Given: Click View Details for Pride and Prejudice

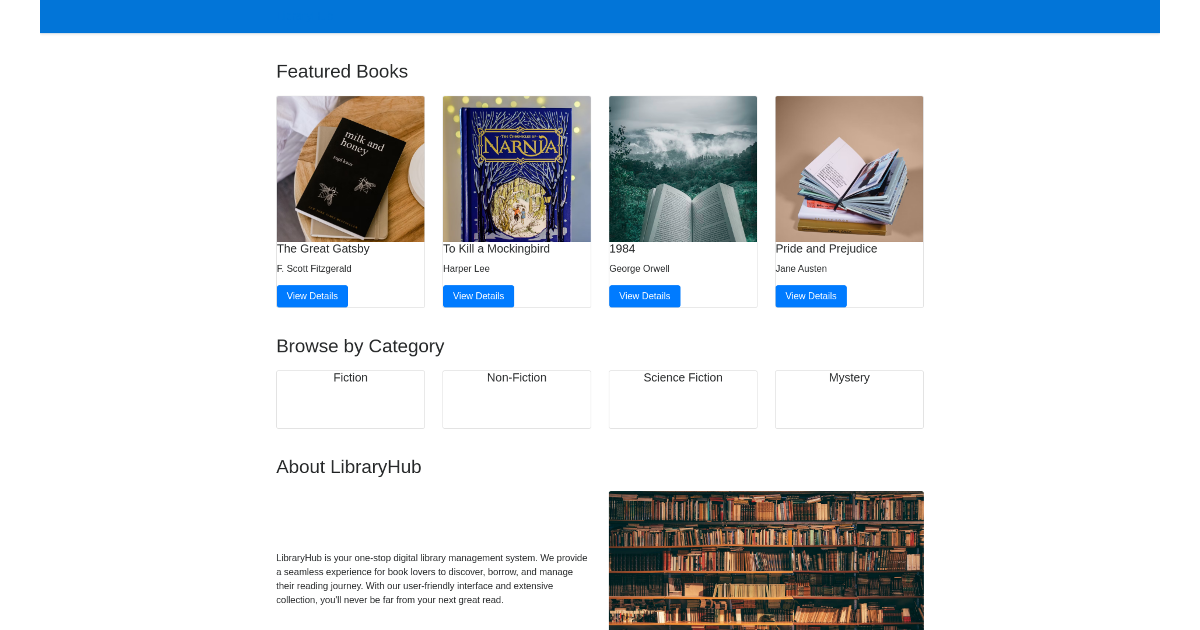Looking at the screenshot, I should pyautogui.click(x=810, y=296).
